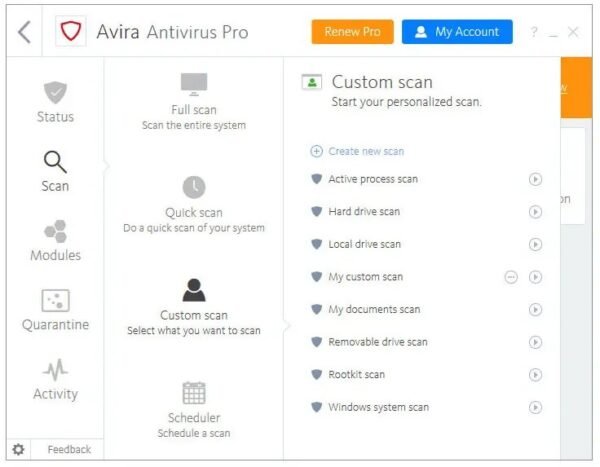Click the Feedback link at the bottom
Viewport: 600px width, 467px height.
pyautogui.click(x=69, y=449)
